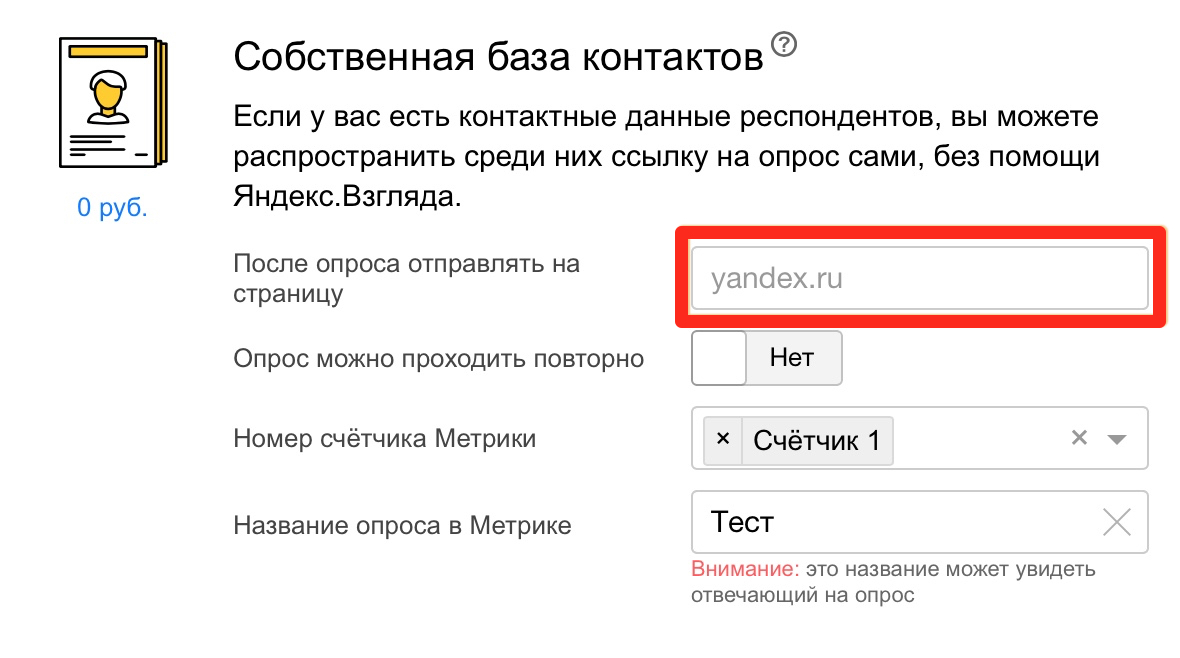1180x658 pixels.
Task: Click into the Тест survey name input
Action: [x=890, y=522]
